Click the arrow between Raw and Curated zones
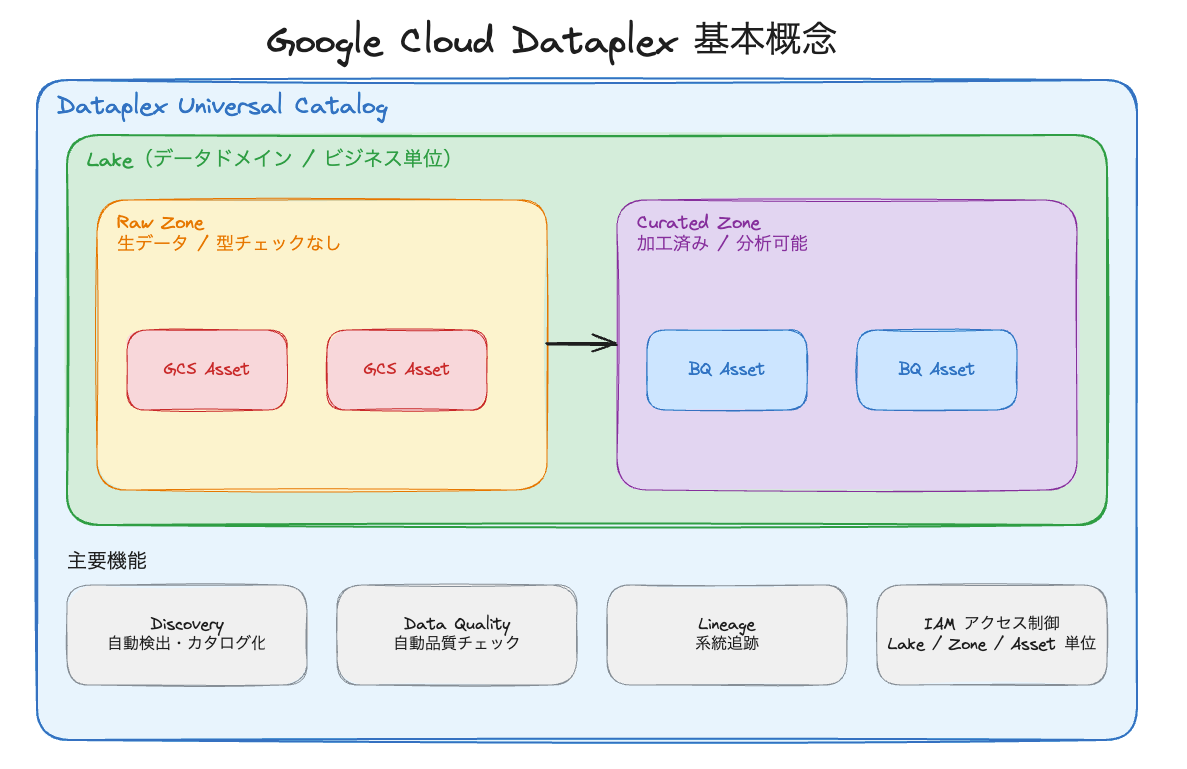This screenshot has width=1187, height=769. [581, 344]
